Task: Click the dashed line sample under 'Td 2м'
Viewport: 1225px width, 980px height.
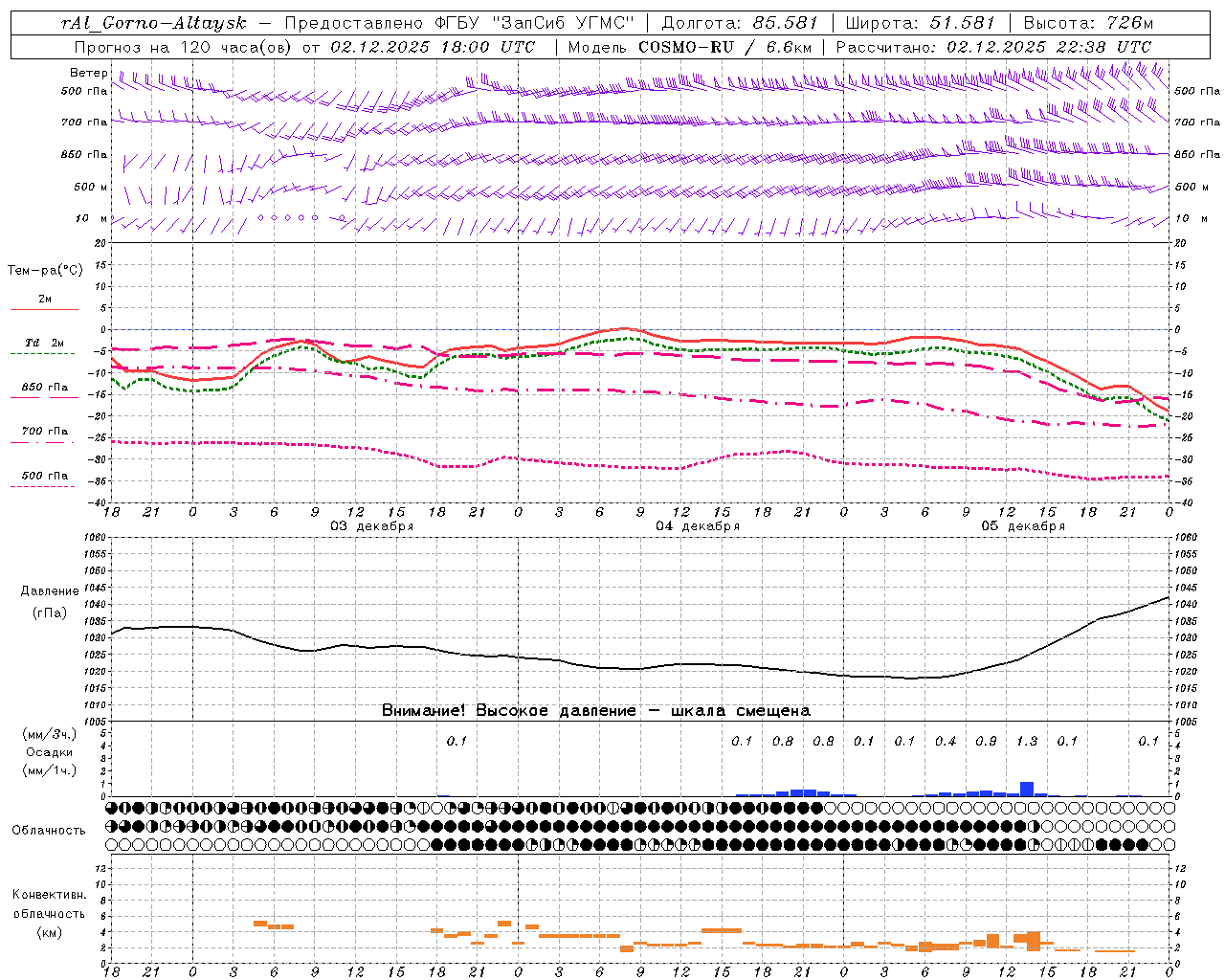Action: tap(43, 353)
